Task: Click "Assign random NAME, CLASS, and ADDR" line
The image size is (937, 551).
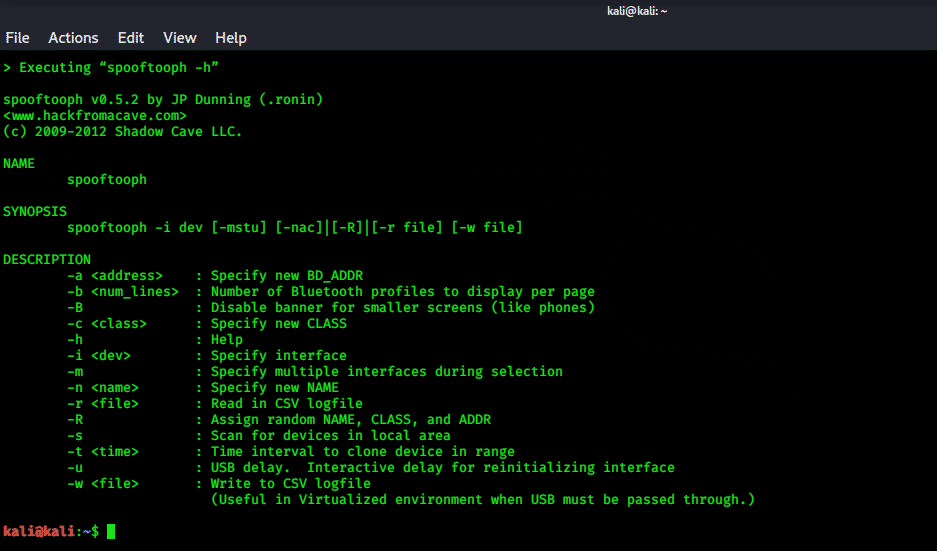Action: click(x=351, y=420)
